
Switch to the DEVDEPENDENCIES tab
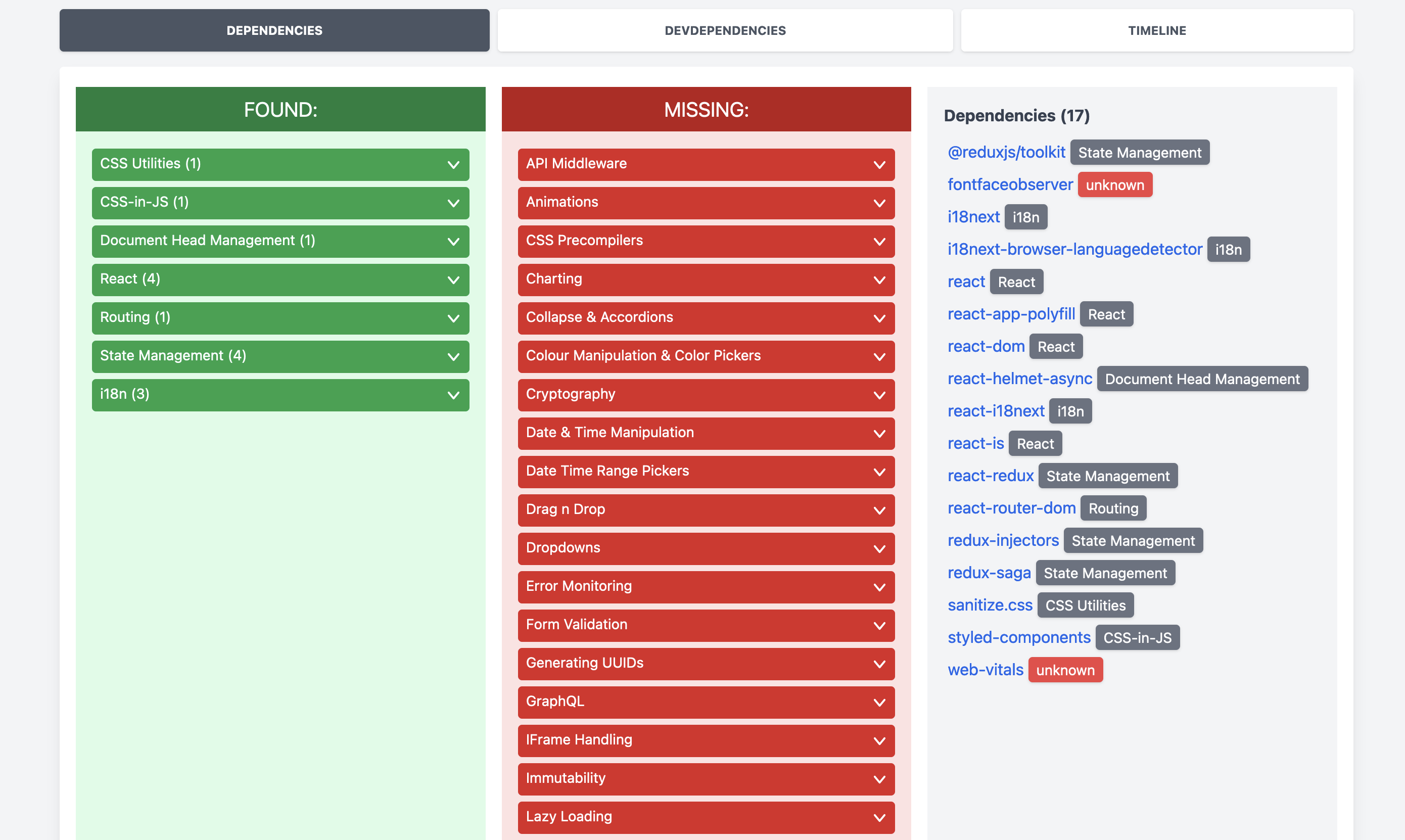click(725, 30)
